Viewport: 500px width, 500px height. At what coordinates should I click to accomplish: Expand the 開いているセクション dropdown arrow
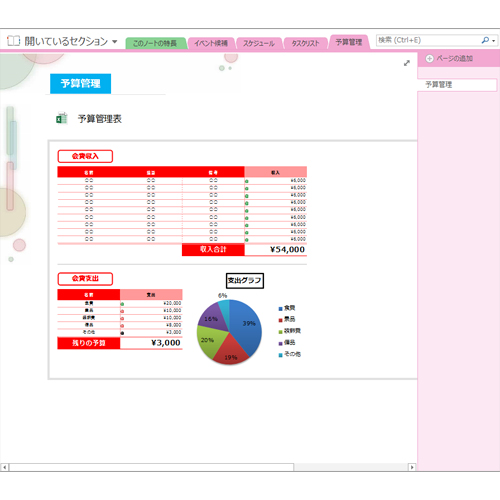(x=115, y=42)
